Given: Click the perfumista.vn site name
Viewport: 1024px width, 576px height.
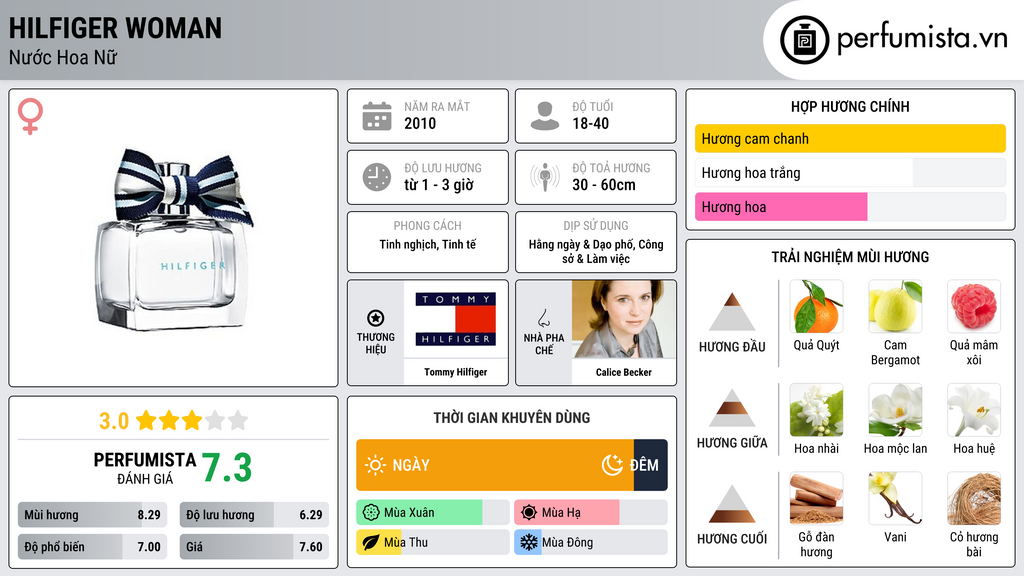Looking at the screenshot, I should (922, 39).
